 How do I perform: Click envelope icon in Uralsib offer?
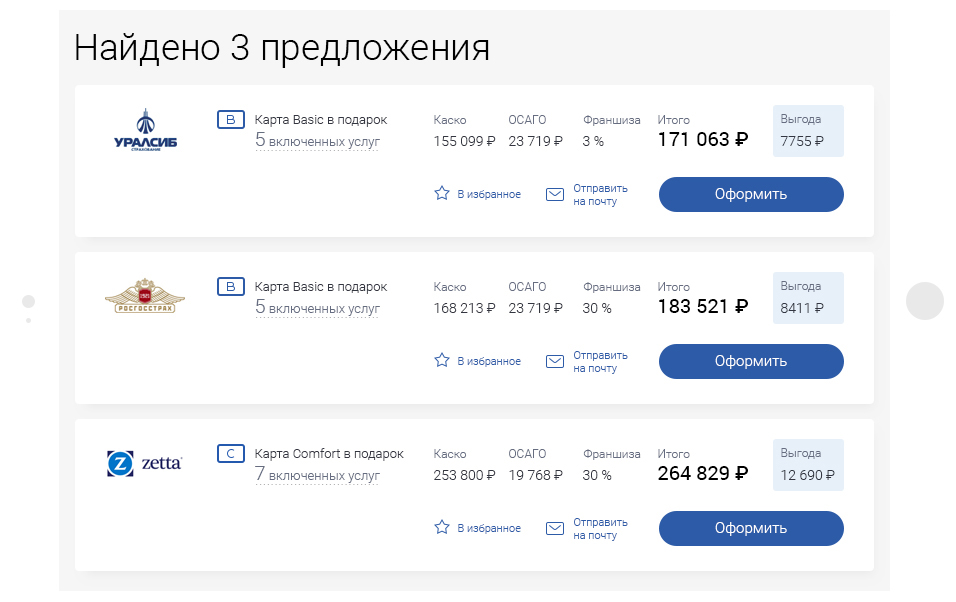click(555, 194)
